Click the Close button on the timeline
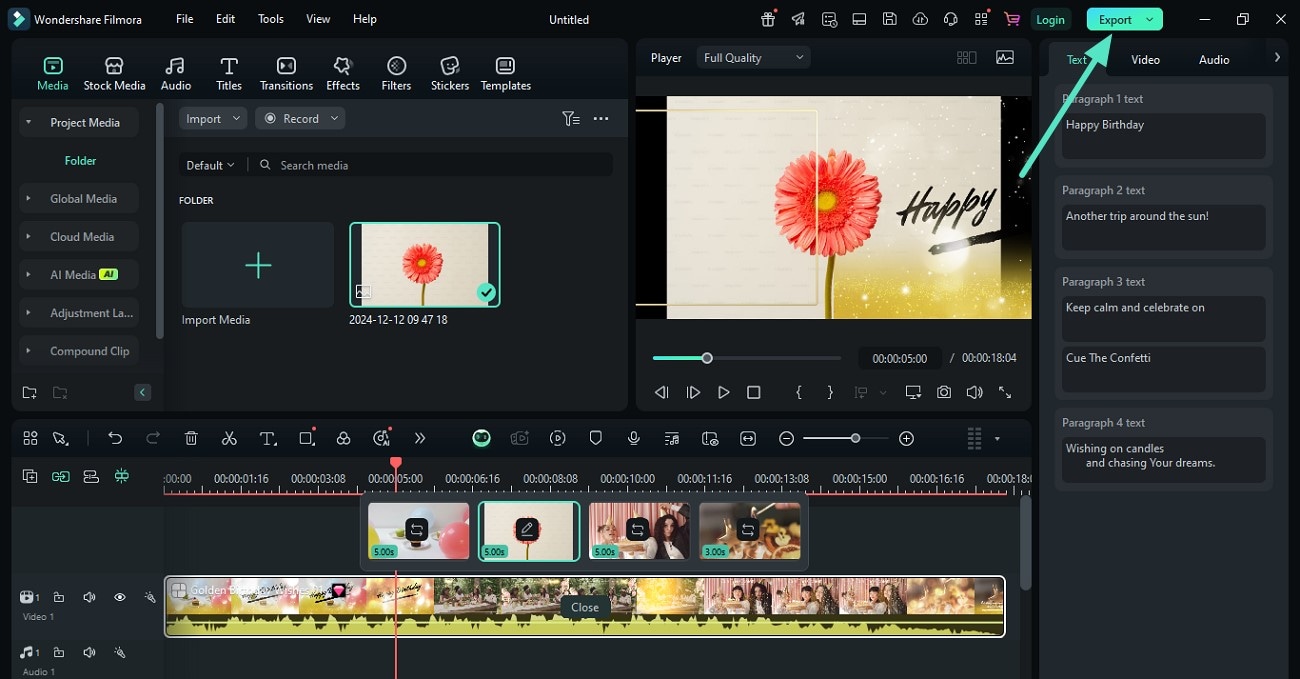 pyautogui.click(x=585, y=607)
